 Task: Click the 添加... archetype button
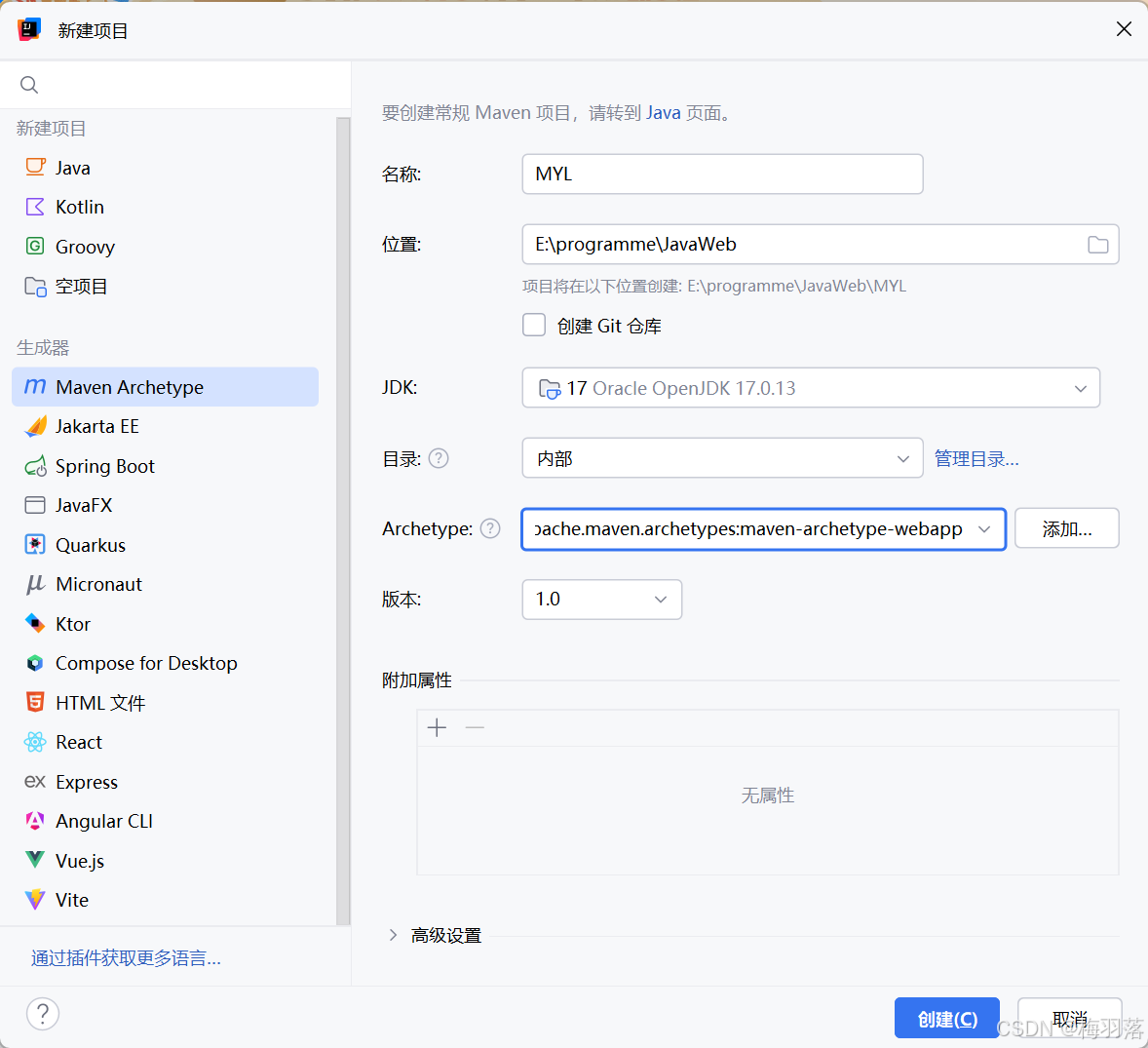[1067, 528]
